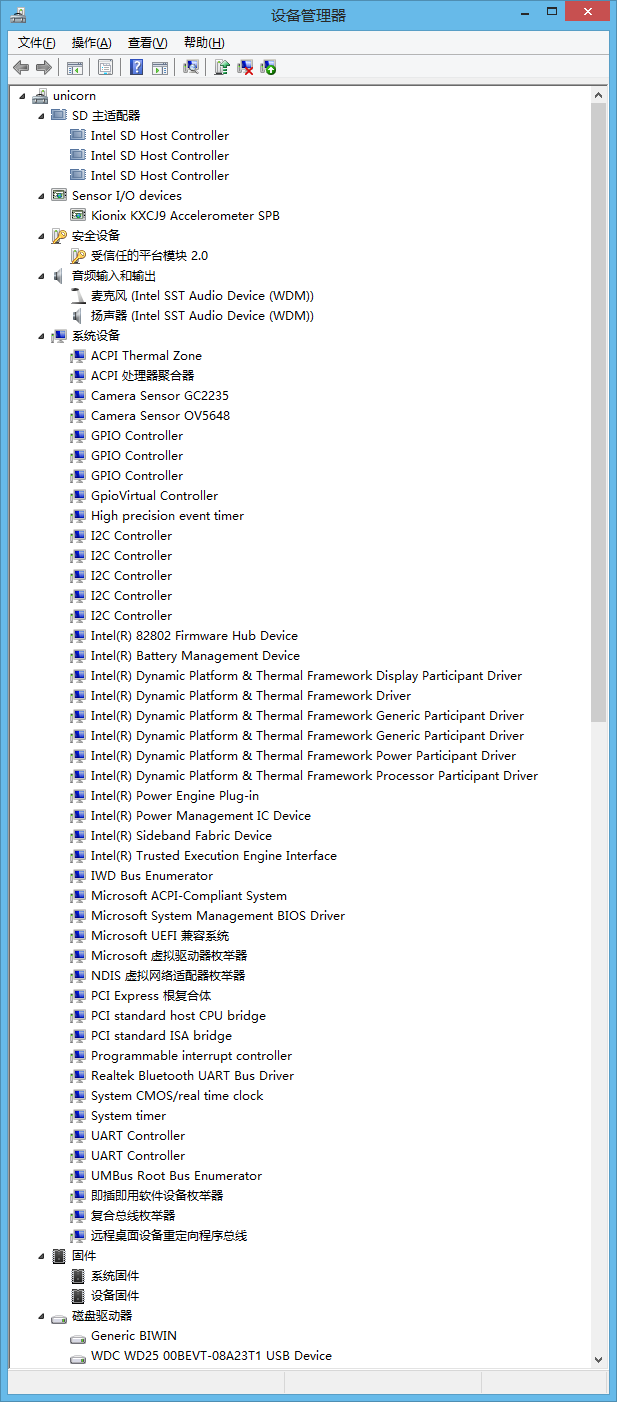The image size is (617, 1402).
Task: Click the last toolbar icon with the green circle
Action: 268,67
